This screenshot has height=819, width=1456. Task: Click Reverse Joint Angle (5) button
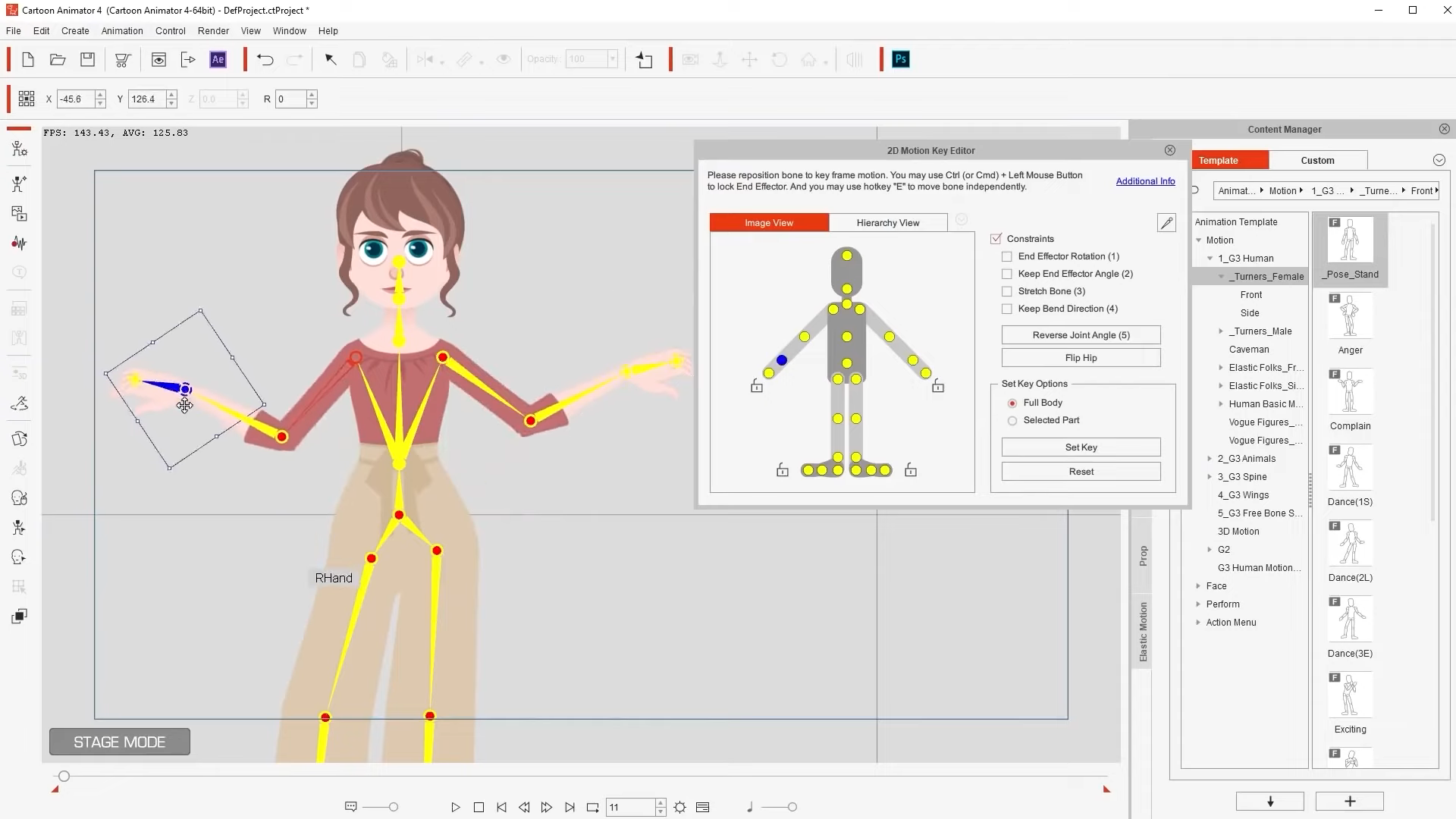(1081, 335)
